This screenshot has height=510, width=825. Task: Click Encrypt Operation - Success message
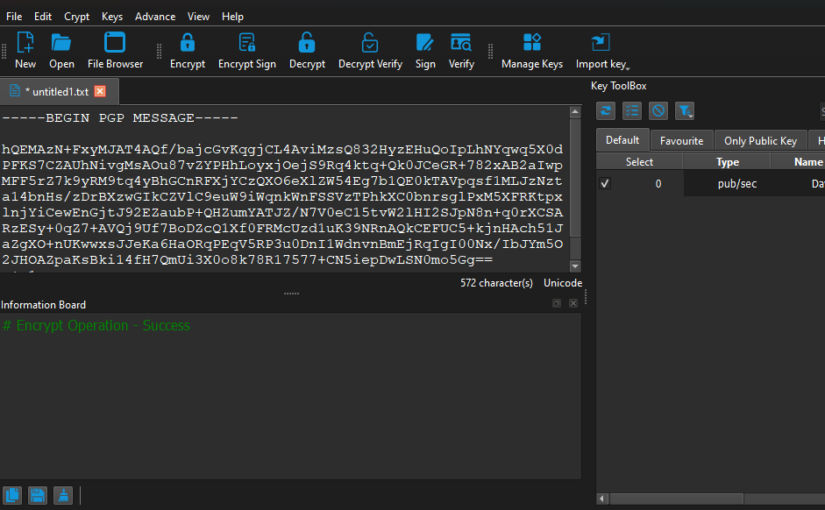(x=96, y=326)
